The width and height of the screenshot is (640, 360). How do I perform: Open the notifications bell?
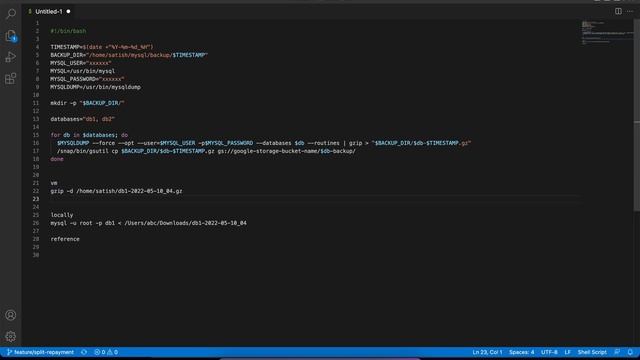630,352
